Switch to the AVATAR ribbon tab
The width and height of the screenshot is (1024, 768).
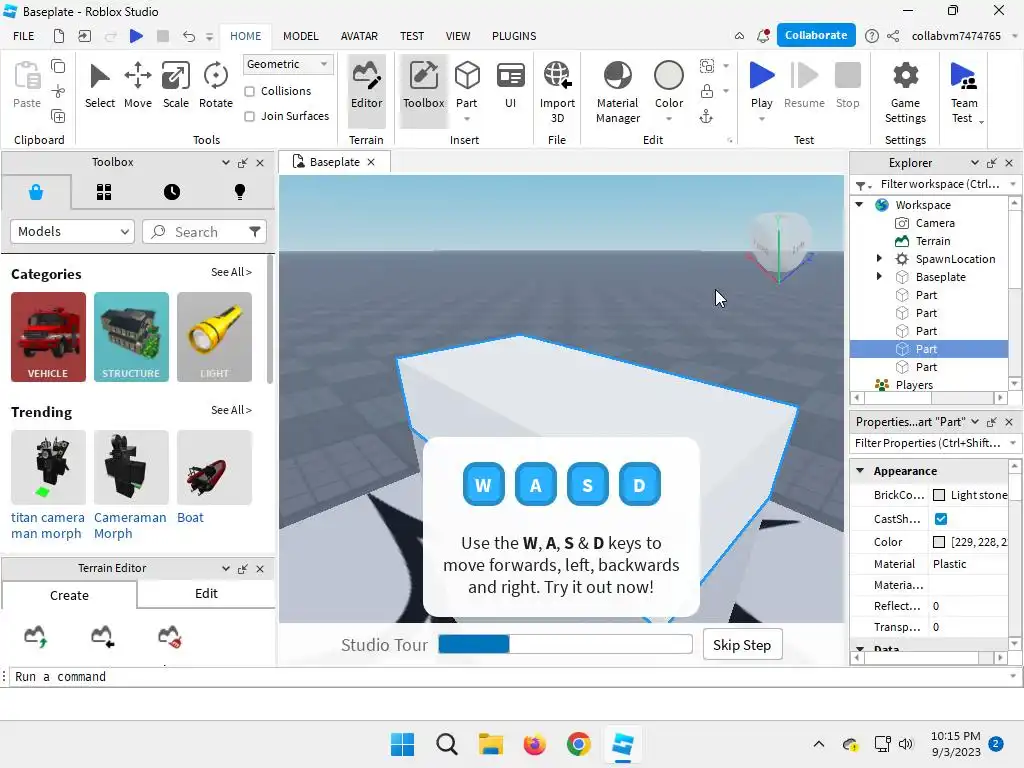point(359,36)
